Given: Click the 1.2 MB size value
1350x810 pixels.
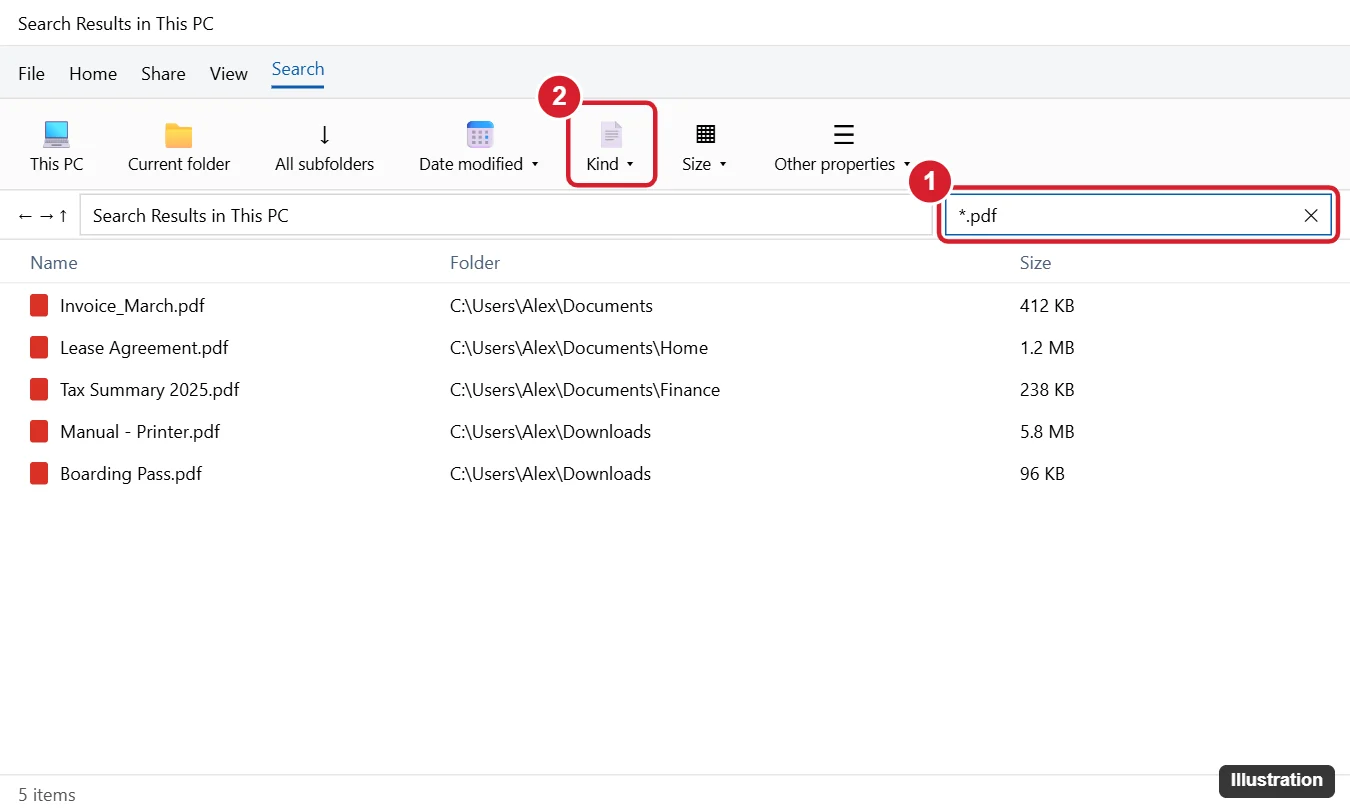Looking at the screenshot, I should pyautogui.click(x=1047, y=348).
